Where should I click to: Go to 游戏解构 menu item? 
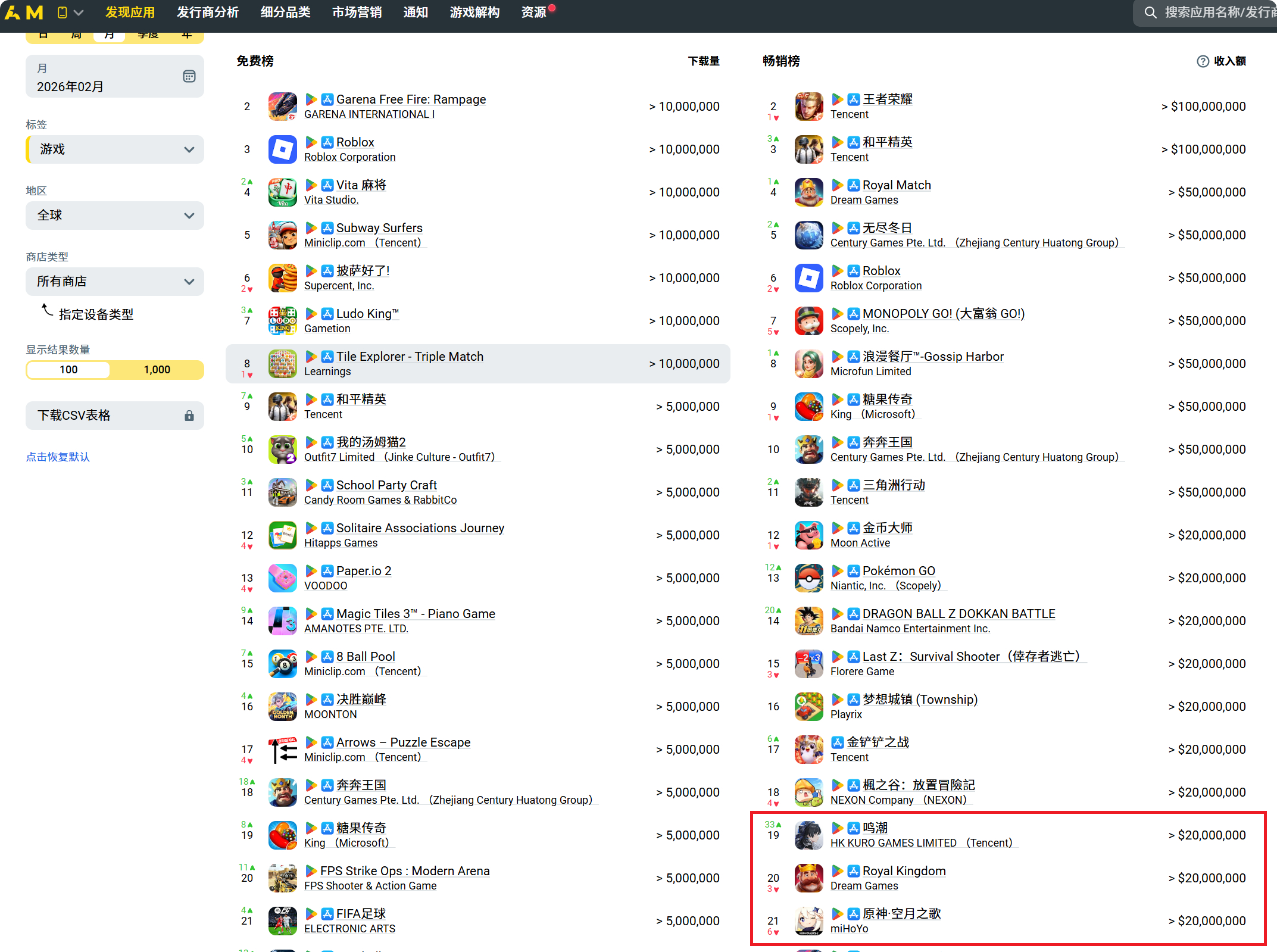[x=474, y=13]
